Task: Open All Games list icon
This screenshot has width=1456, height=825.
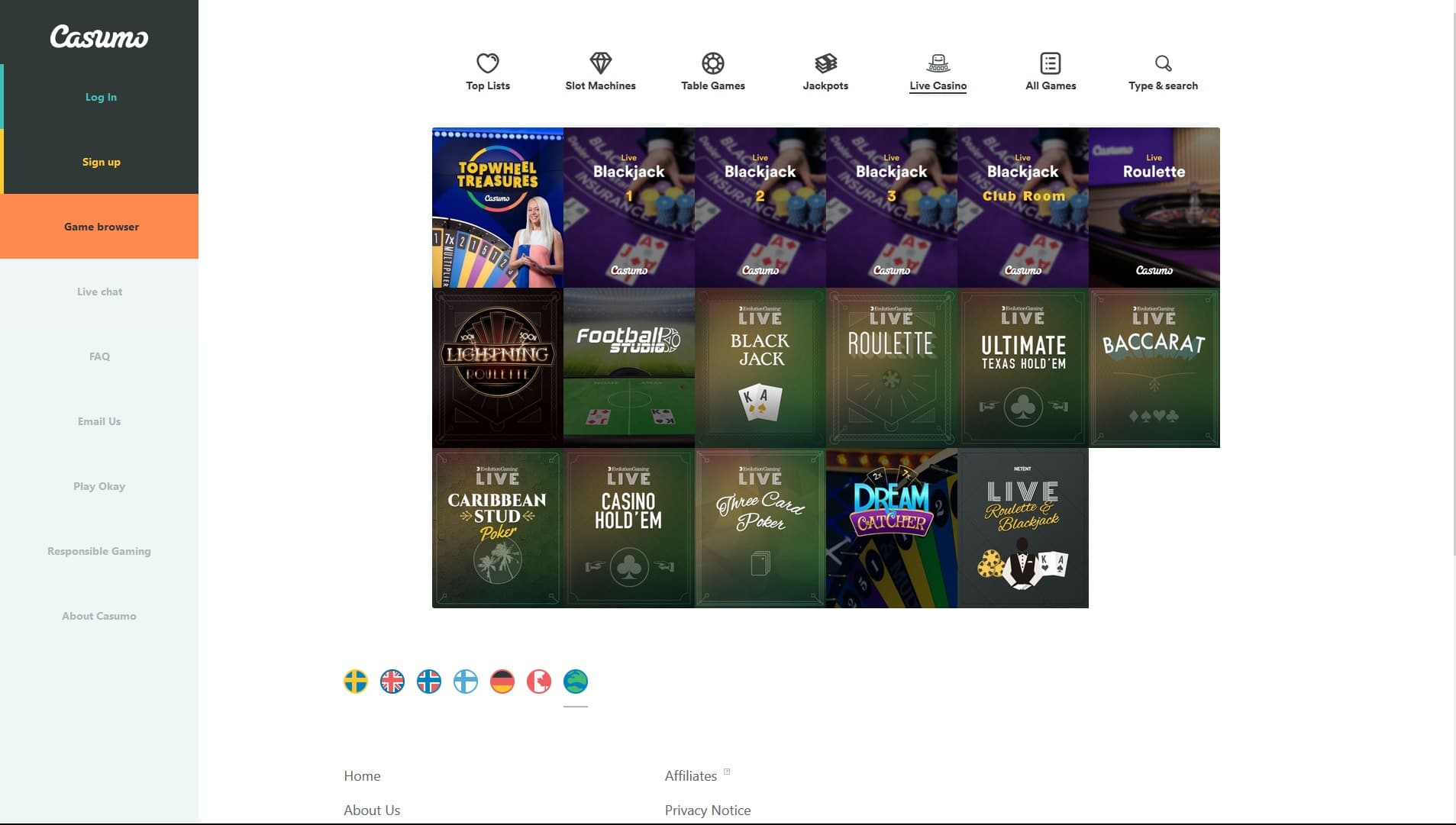Action: tap(1051, 63)
